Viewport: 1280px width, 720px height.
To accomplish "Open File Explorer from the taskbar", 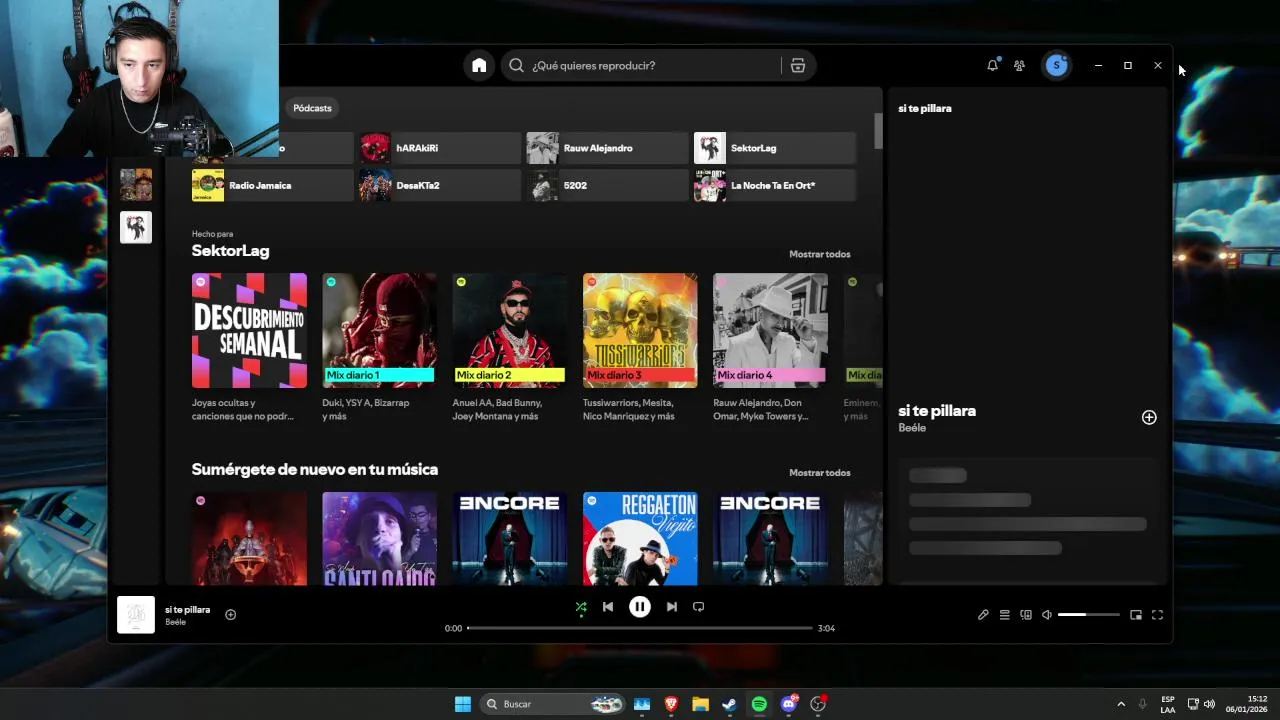I will pyautogui.click(x=700, y=704).
